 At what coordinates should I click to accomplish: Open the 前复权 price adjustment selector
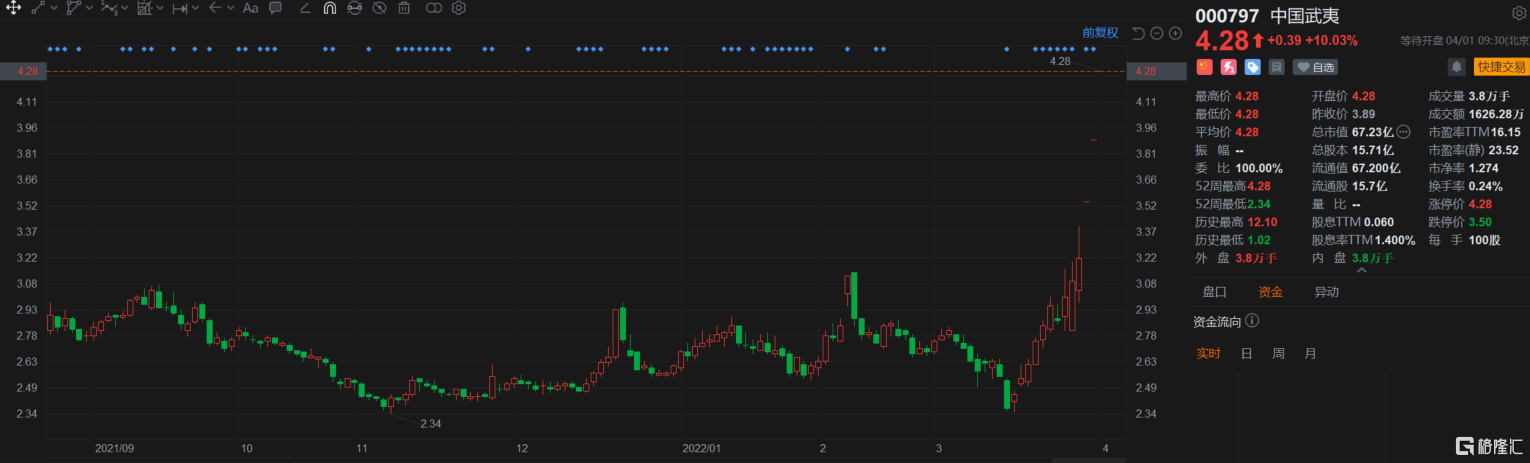point(1100,32)
